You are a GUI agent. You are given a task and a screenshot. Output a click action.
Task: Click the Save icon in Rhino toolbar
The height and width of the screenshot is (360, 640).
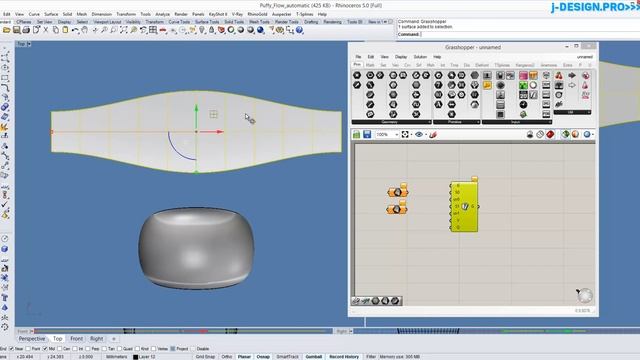(16, 30)
